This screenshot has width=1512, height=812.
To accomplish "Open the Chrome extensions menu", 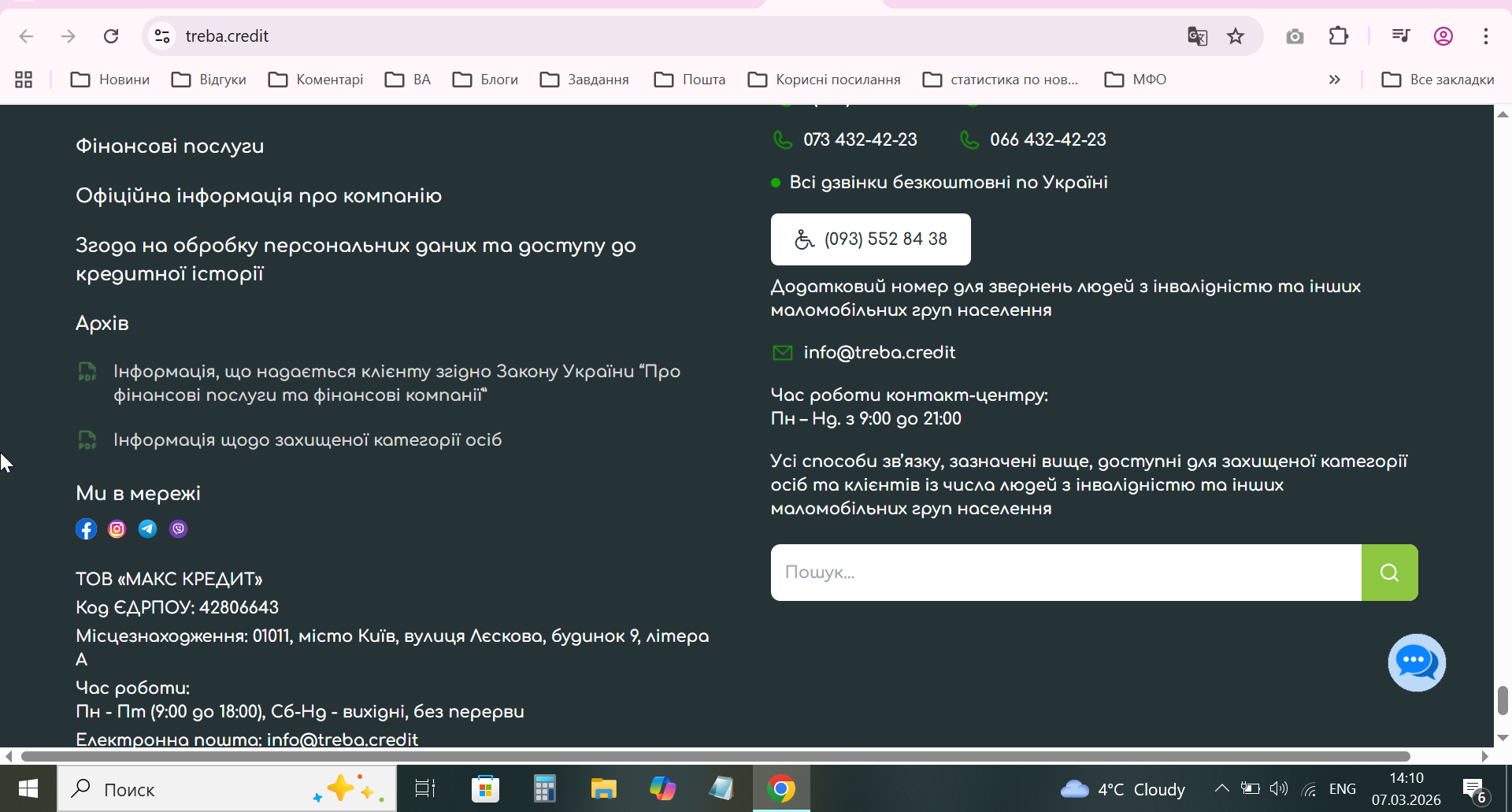I will (x=1338, y=36).
